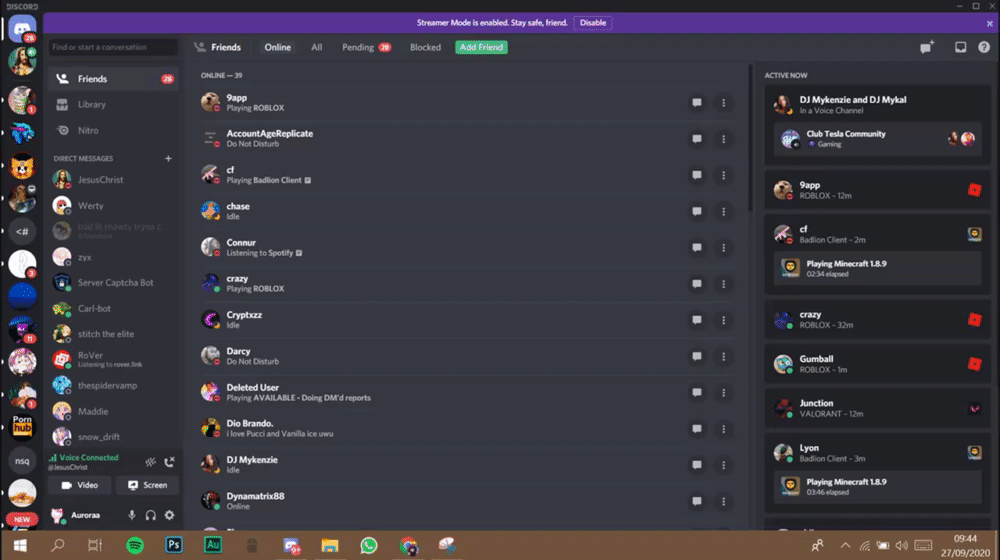Open Nitro in the sidebar
Viewport: 1000px width, 560px height.
(x=114, y=130)
